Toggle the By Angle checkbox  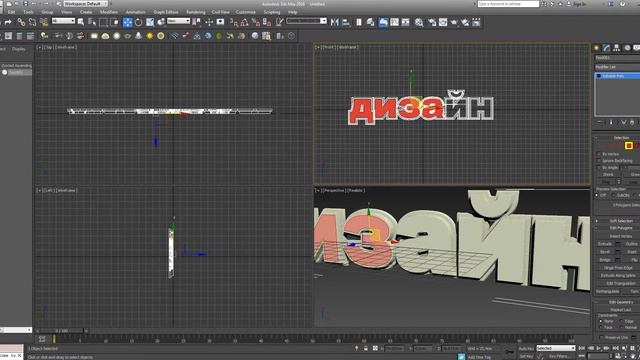[599, 167]
